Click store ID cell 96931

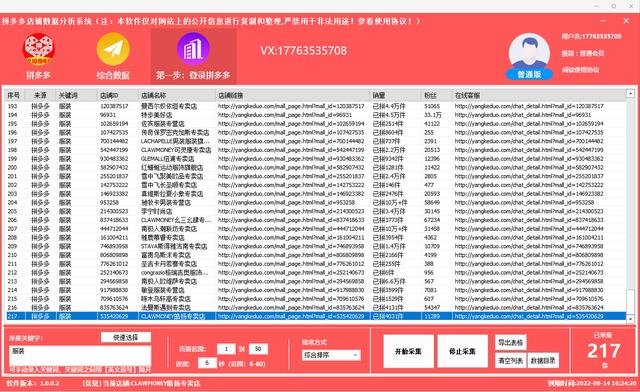[108, 115]
